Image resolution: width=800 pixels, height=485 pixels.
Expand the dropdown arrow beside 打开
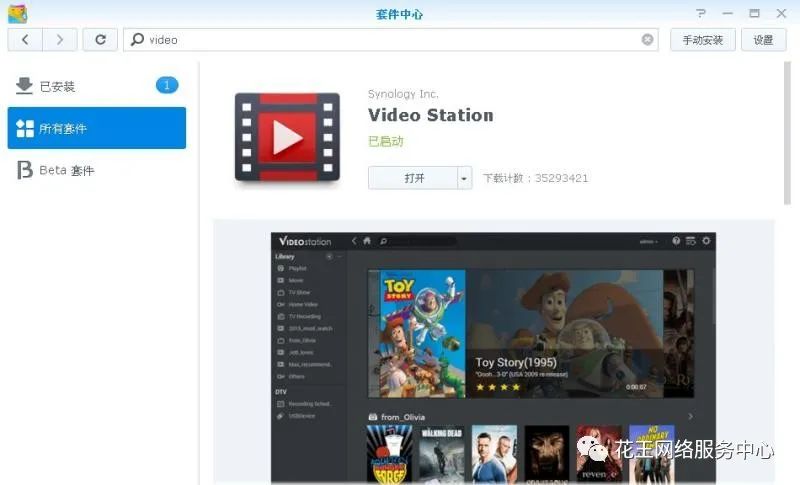464,178
